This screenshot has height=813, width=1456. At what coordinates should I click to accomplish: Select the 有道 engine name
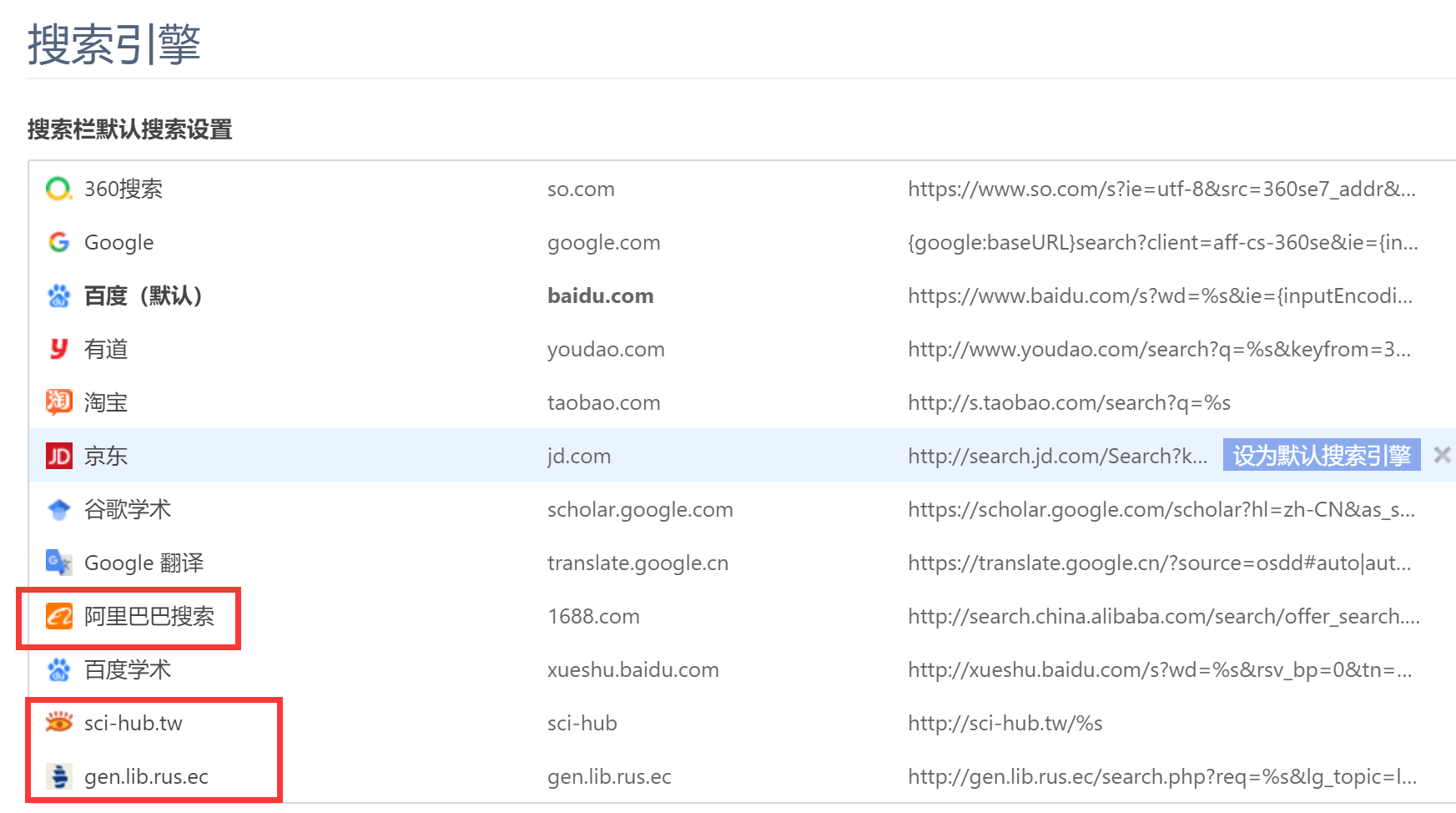click(x=106, y=349)
